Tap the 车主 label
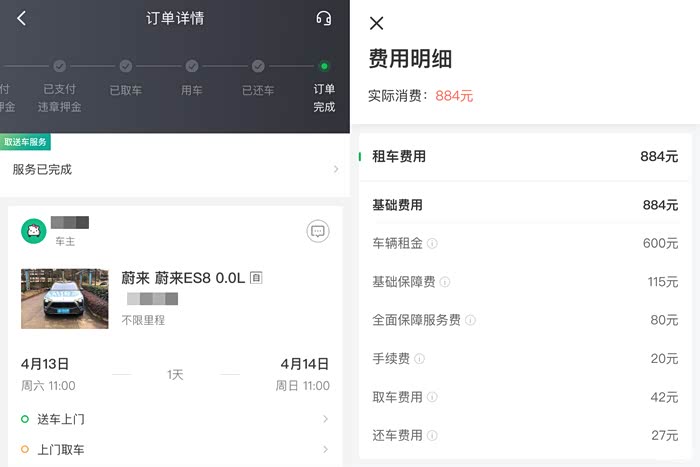The height and width of the screenshot is (467, 700). click(65, 241)
